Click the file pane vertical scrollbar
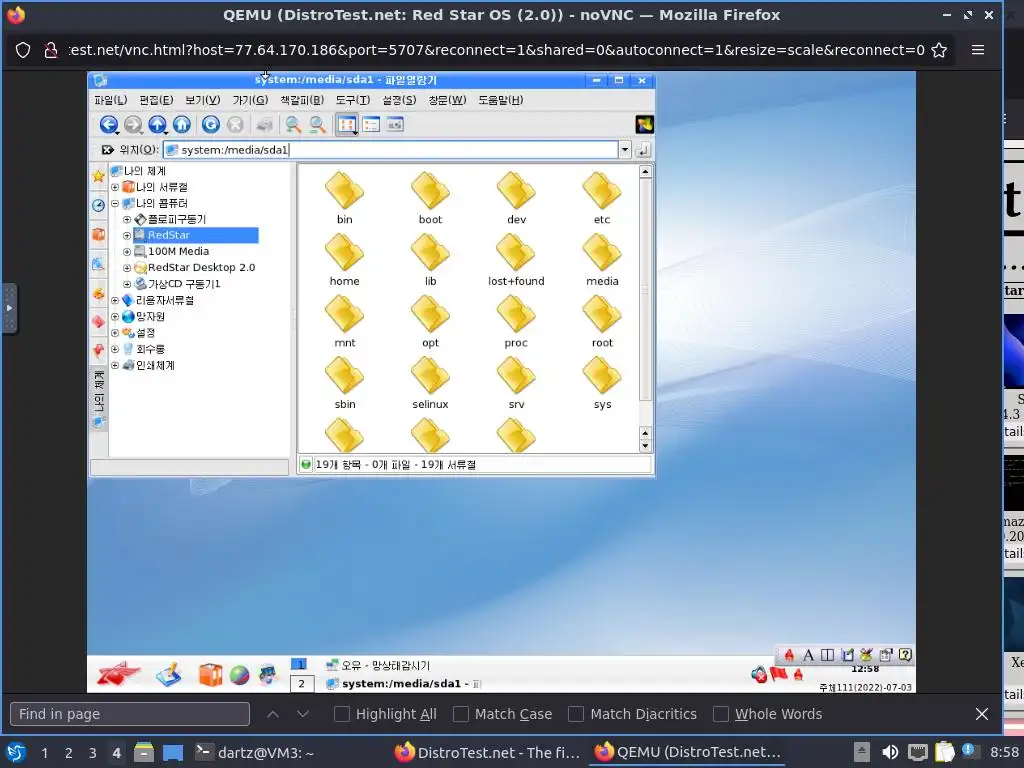 645,290
